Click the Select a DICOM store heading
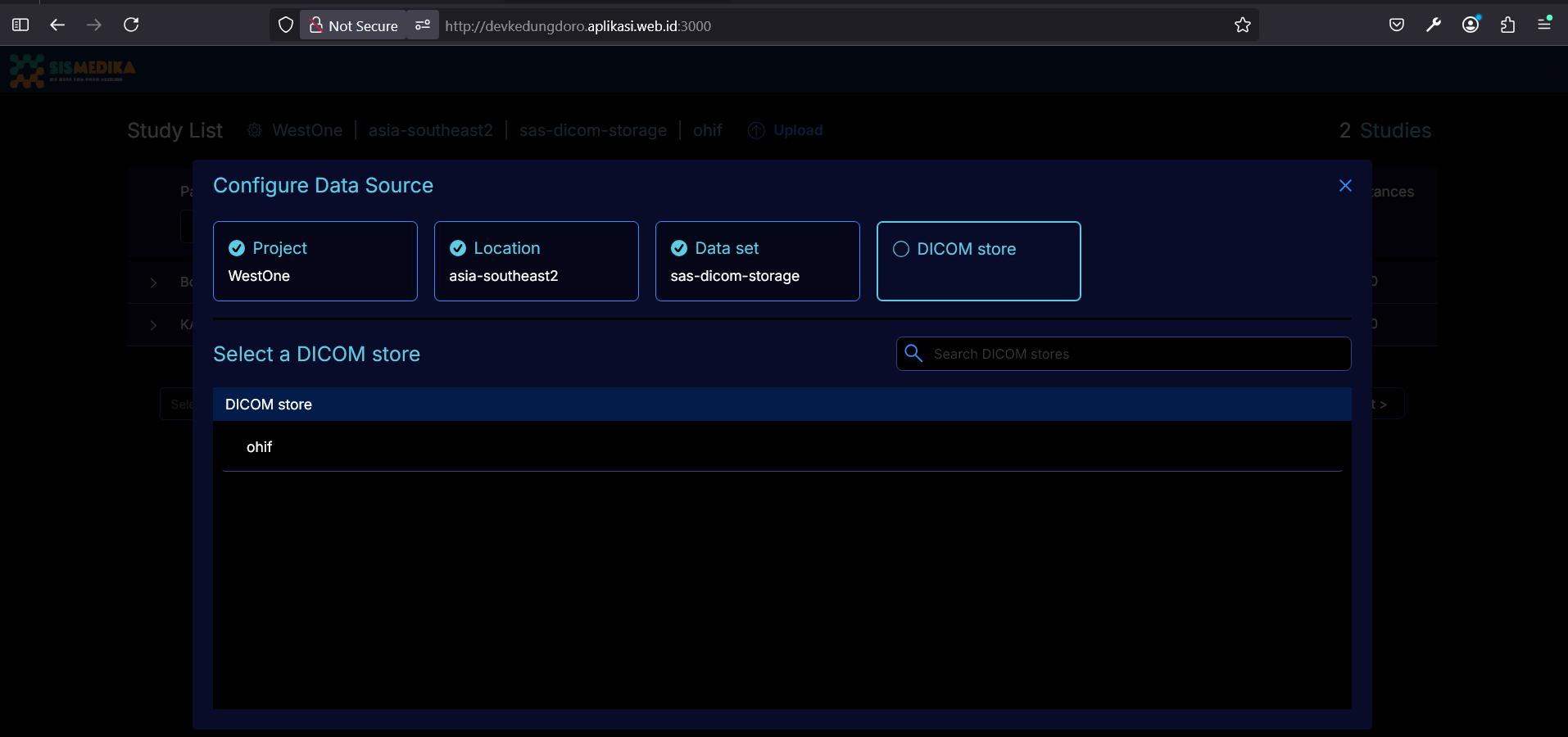Screen dimensions: 1568x737 317,354
